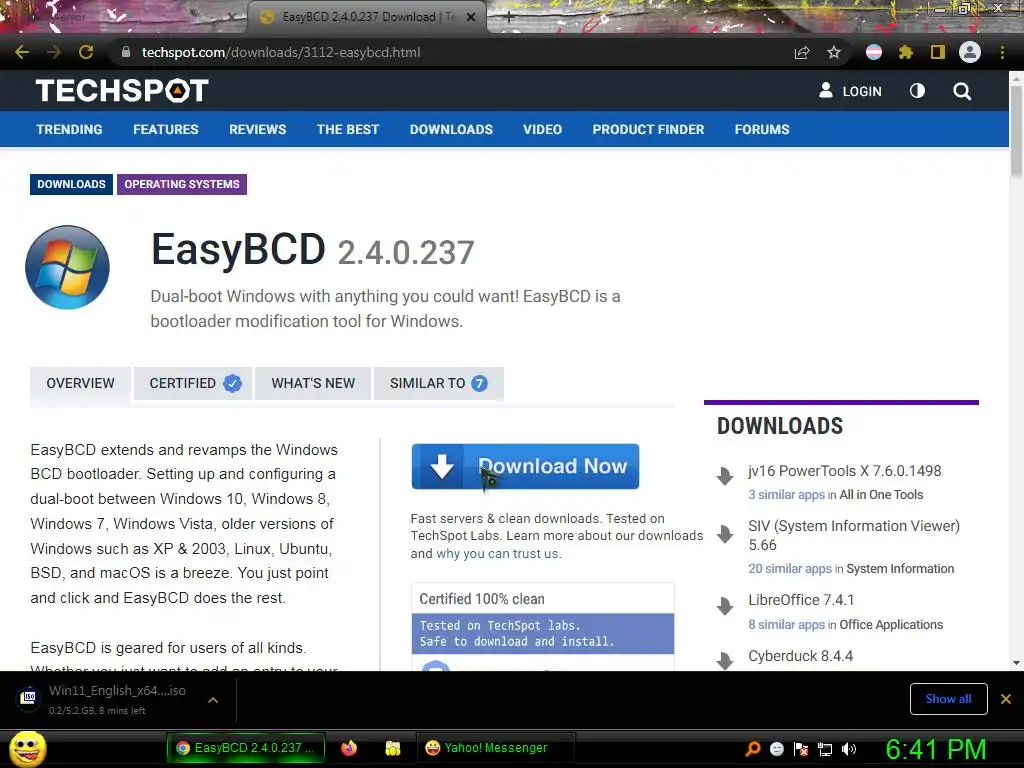Click 'System Information' category link
The height and width of the screenshot is (768, 1024).
coord(900,569)
